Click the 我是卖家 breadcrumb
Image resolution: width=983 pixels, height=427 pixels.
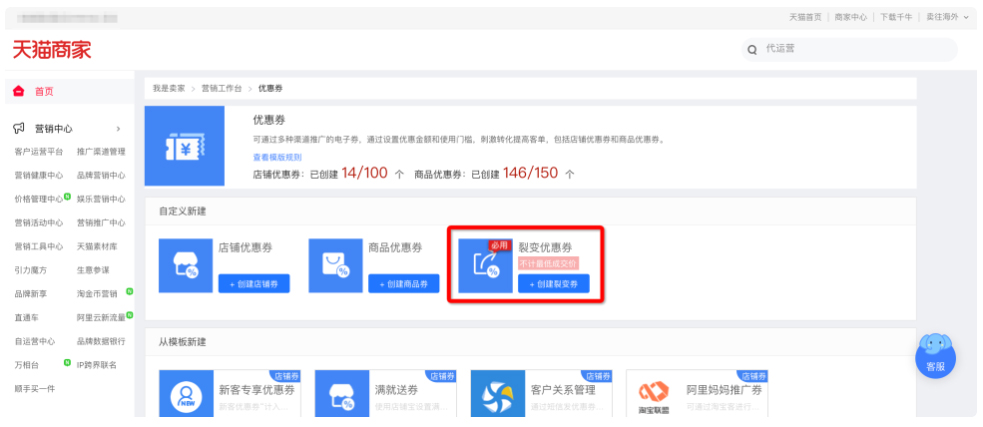(169, 88)
